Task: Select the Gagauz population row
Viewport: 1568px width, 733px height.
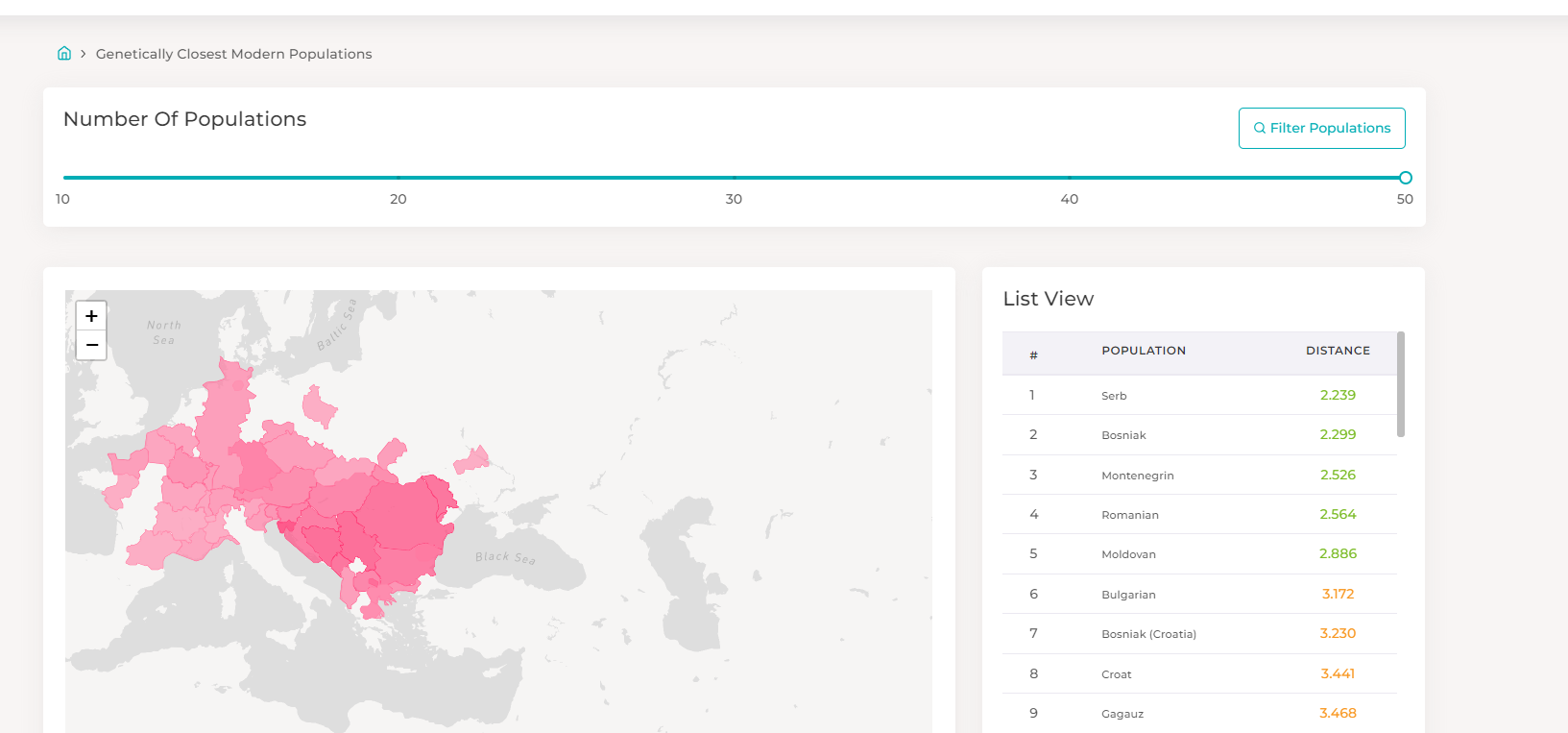Action: pos(1199,713)
